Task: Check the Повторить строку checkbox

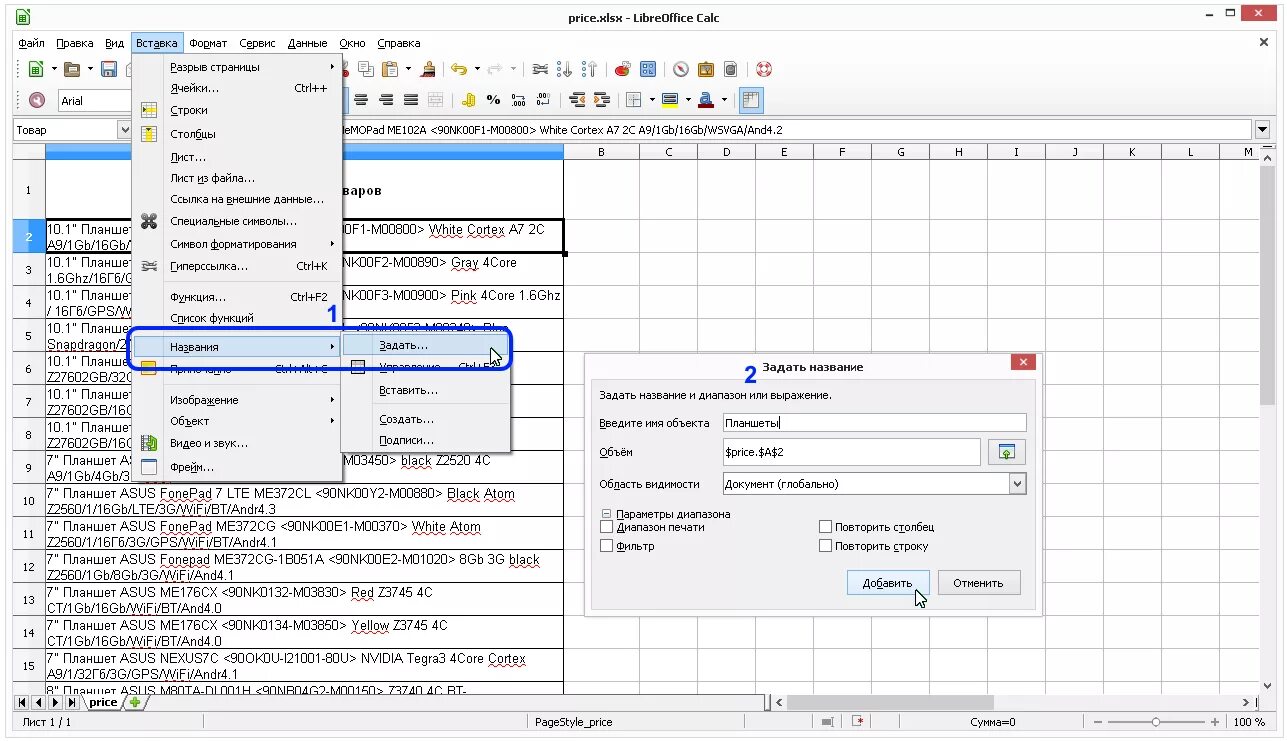Action: 825,546
